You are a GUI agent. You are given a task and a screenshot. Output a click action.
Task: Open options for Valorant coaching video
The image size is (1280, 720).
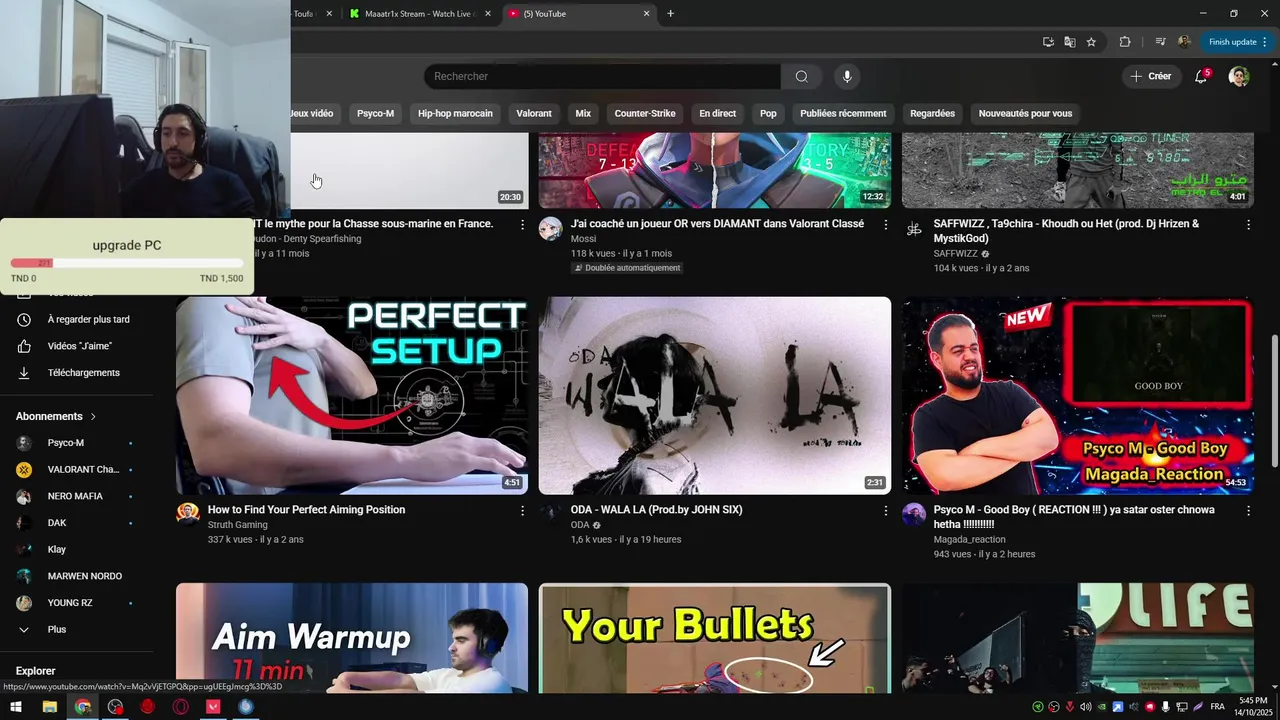(885, 224)
